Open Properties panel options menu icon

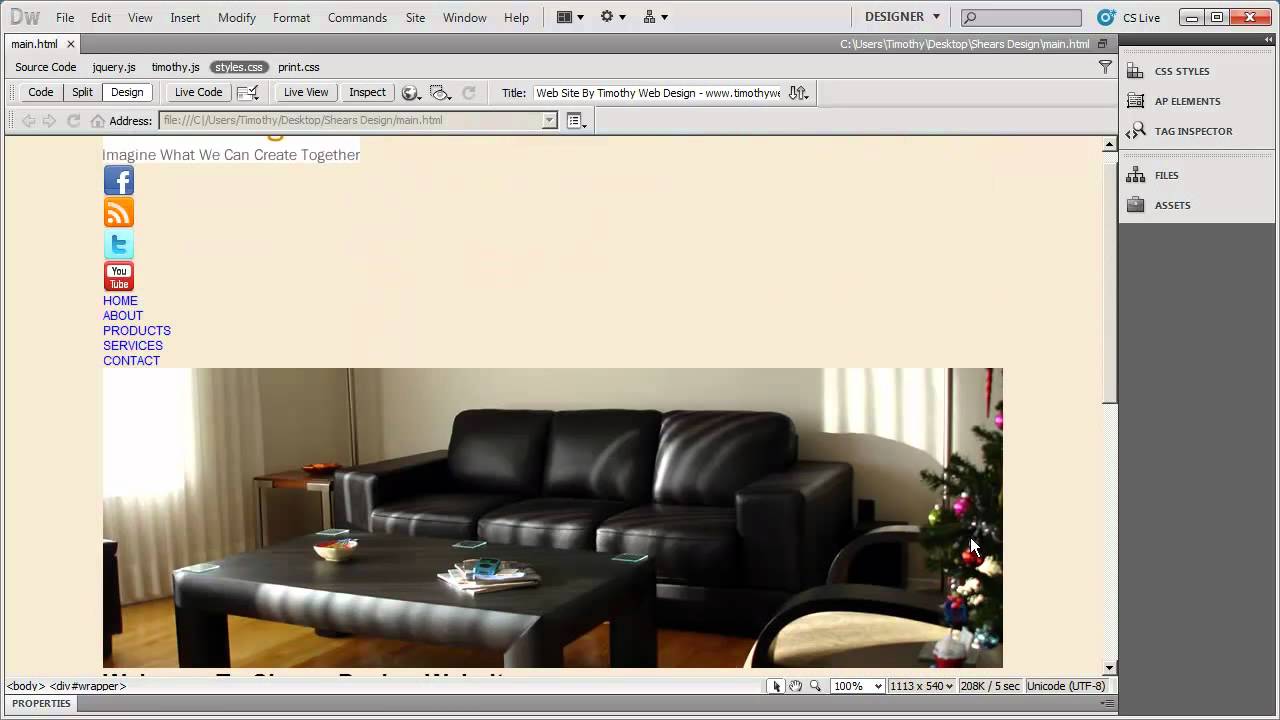coord(1107,704)
